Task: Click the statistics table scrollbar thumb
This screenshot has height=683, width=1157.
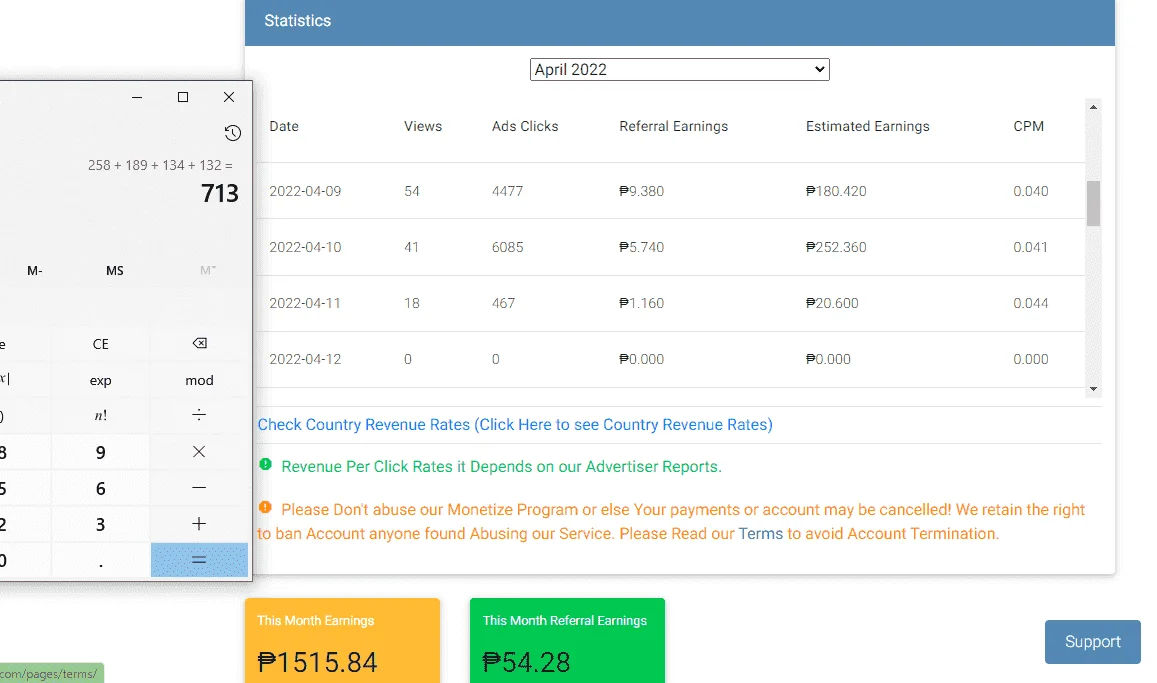Action: pyautogui.click(x=1094, y=203)
